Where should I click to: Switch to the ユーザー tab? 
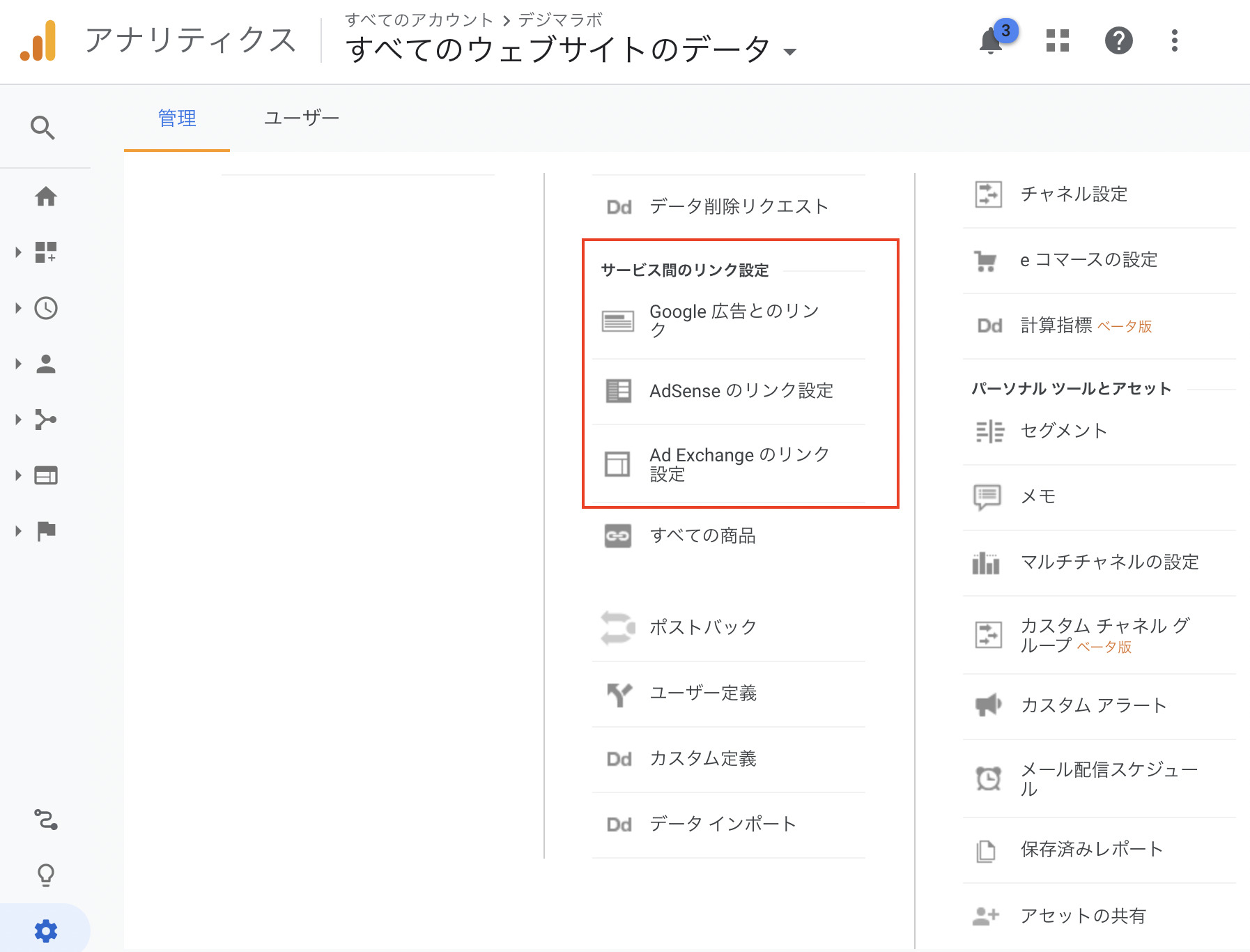click(x=301, y=118)
